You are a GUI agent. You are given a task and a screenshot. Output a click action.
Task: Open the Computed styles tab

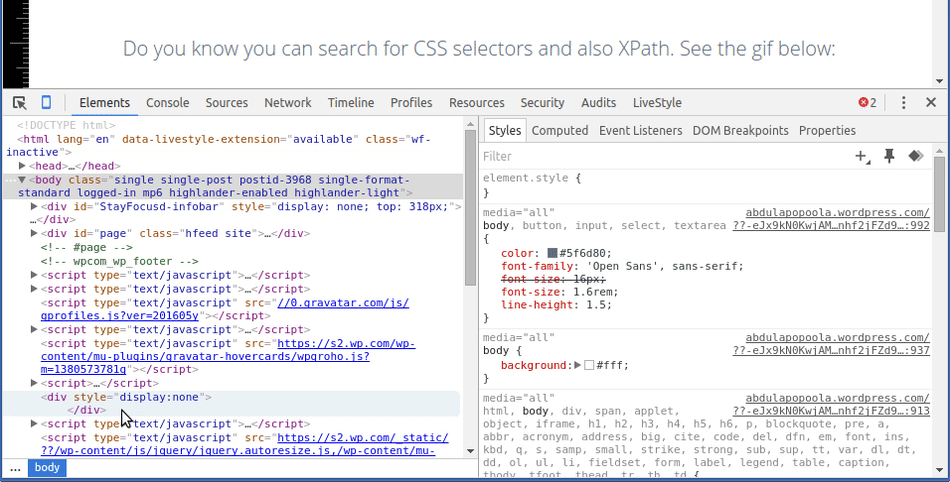click(x=559, y=131)
